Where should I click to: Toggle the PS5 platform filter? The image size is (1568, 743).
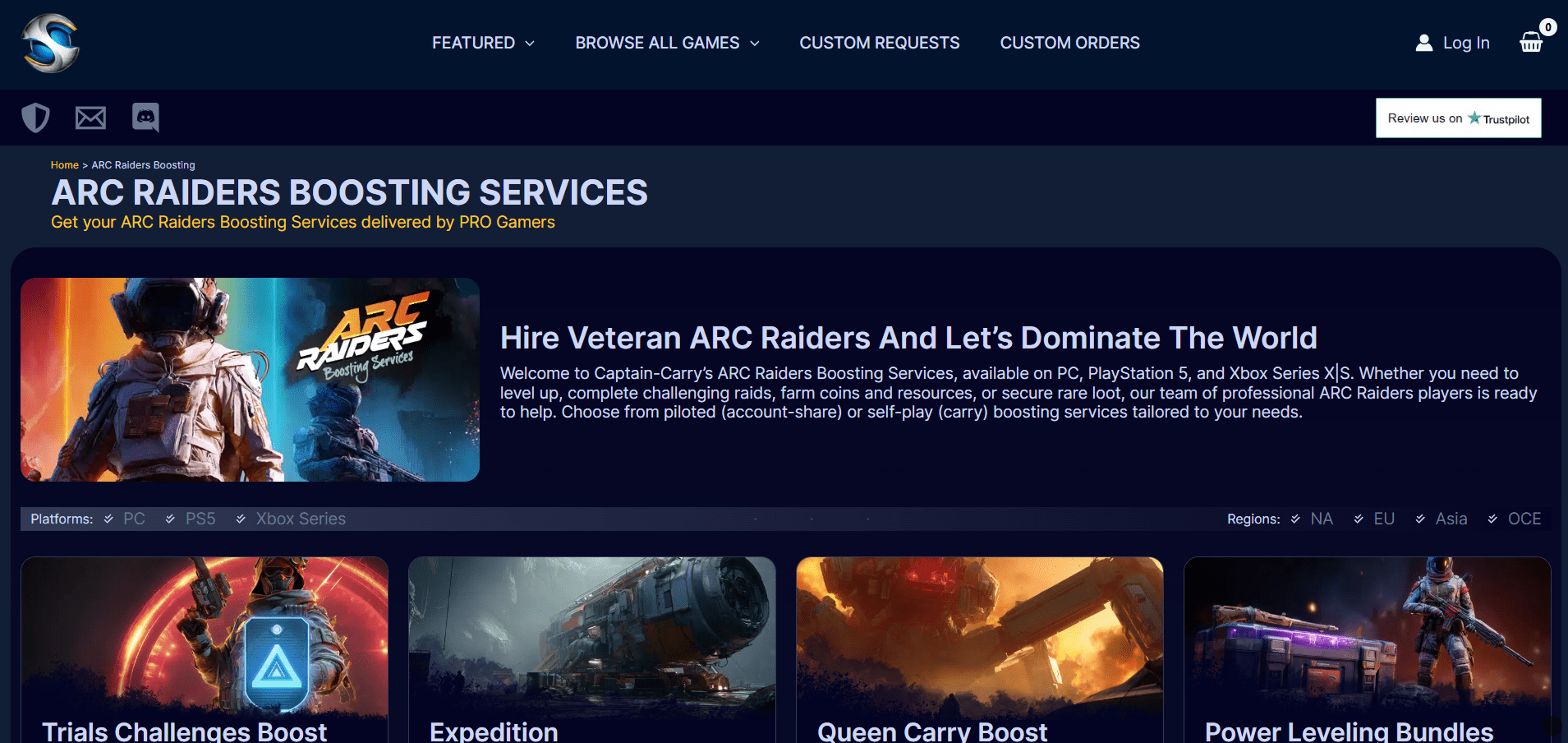click(x=191, y=519)
